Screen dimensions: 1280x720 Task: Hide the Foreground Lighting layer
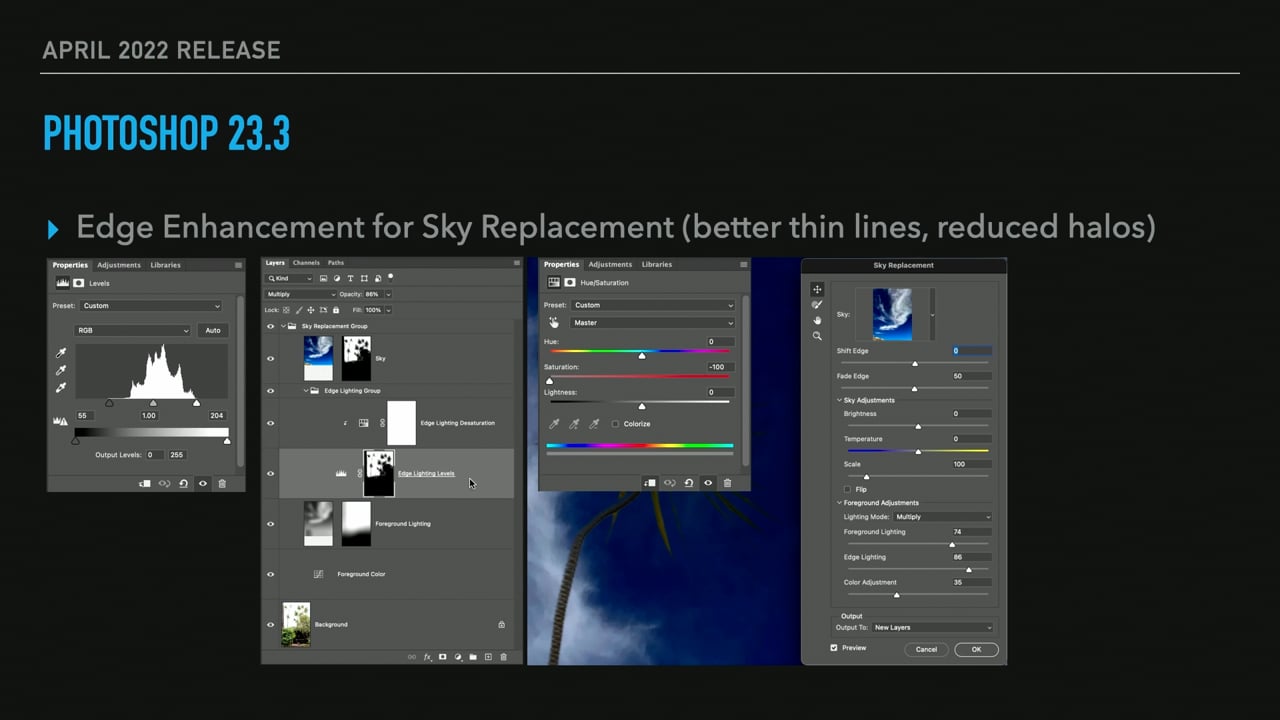pyautogui.click(x=270, y=523)
